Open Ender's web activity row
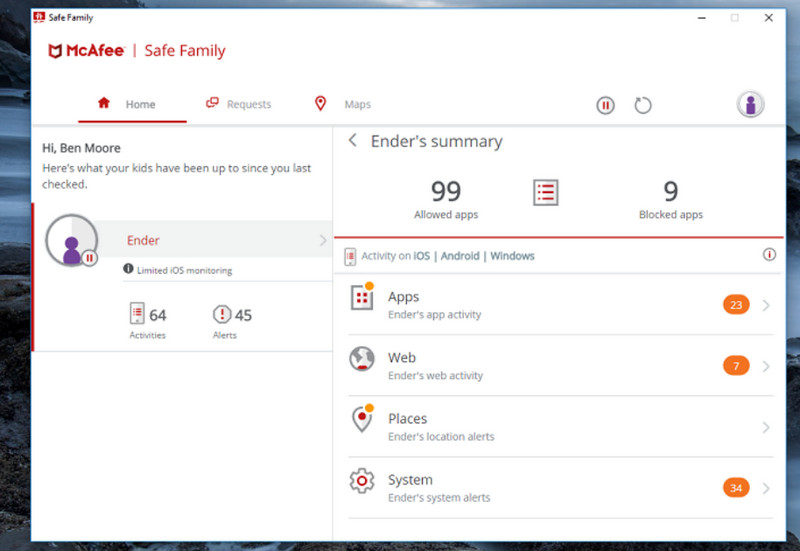800x551 pixels. (561, 366)
